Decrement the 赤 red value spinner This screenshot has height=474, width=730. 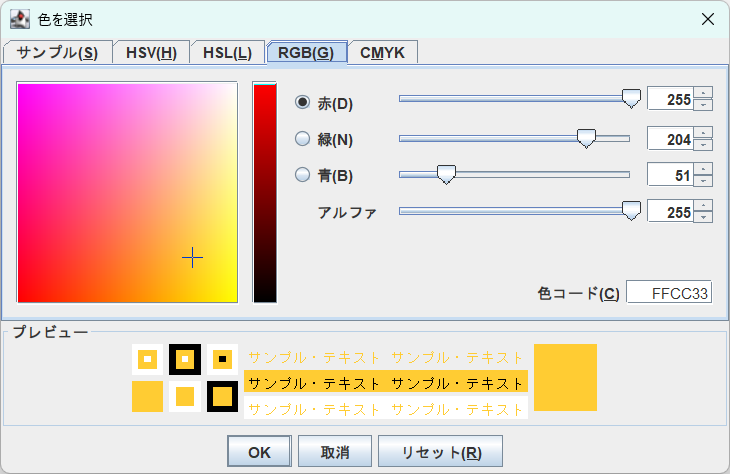click(703, 105)
